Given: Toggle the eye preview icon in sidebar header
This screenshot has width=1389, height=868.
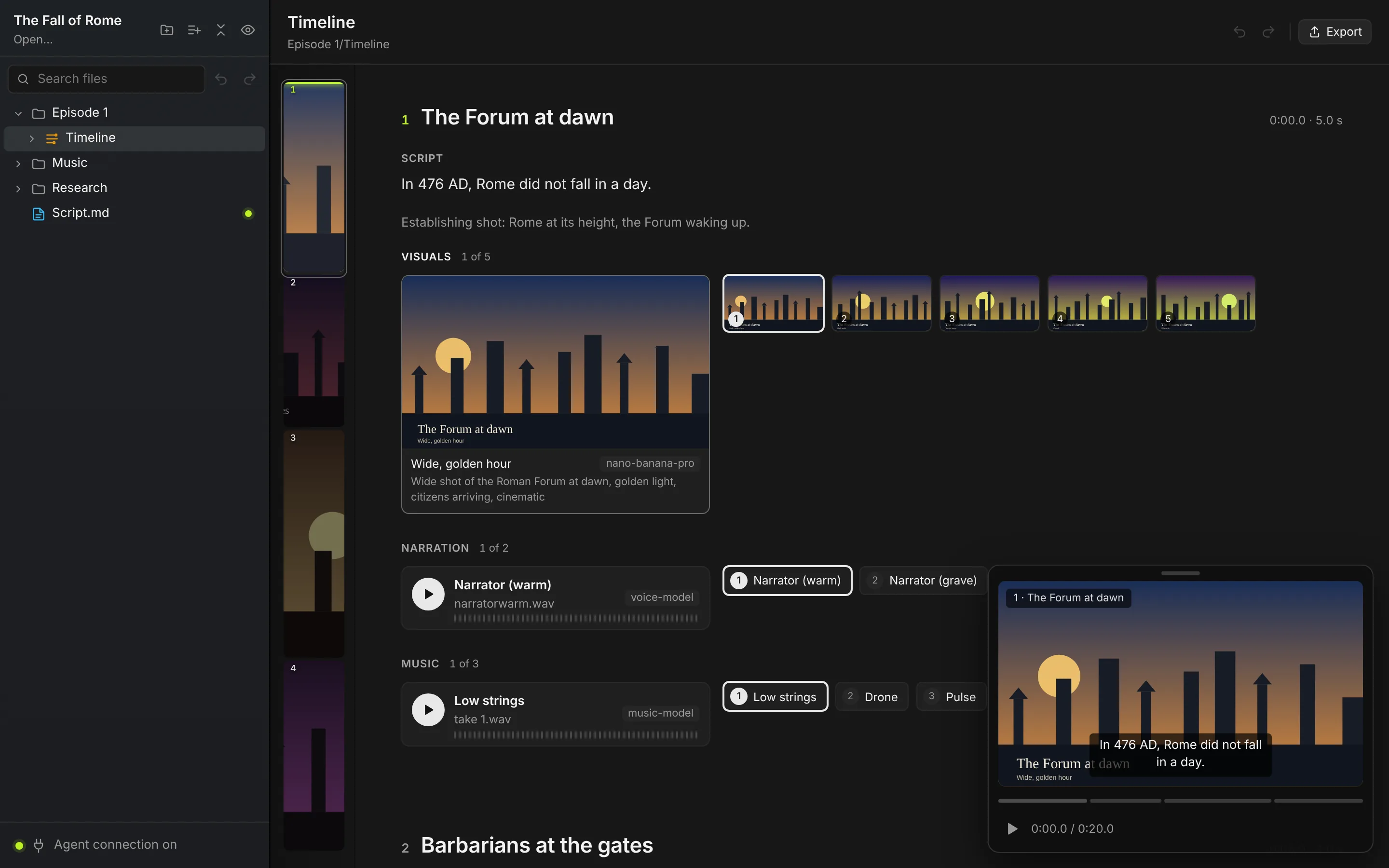Looking at the screenshot, I should 248,30.
